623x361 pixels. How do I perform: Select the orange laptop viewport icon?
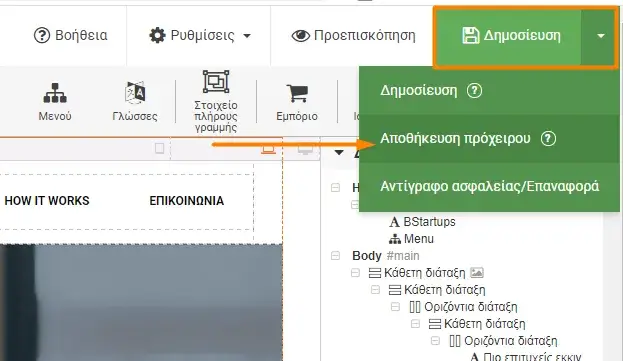pyautogui.click(x=269, y=149)
